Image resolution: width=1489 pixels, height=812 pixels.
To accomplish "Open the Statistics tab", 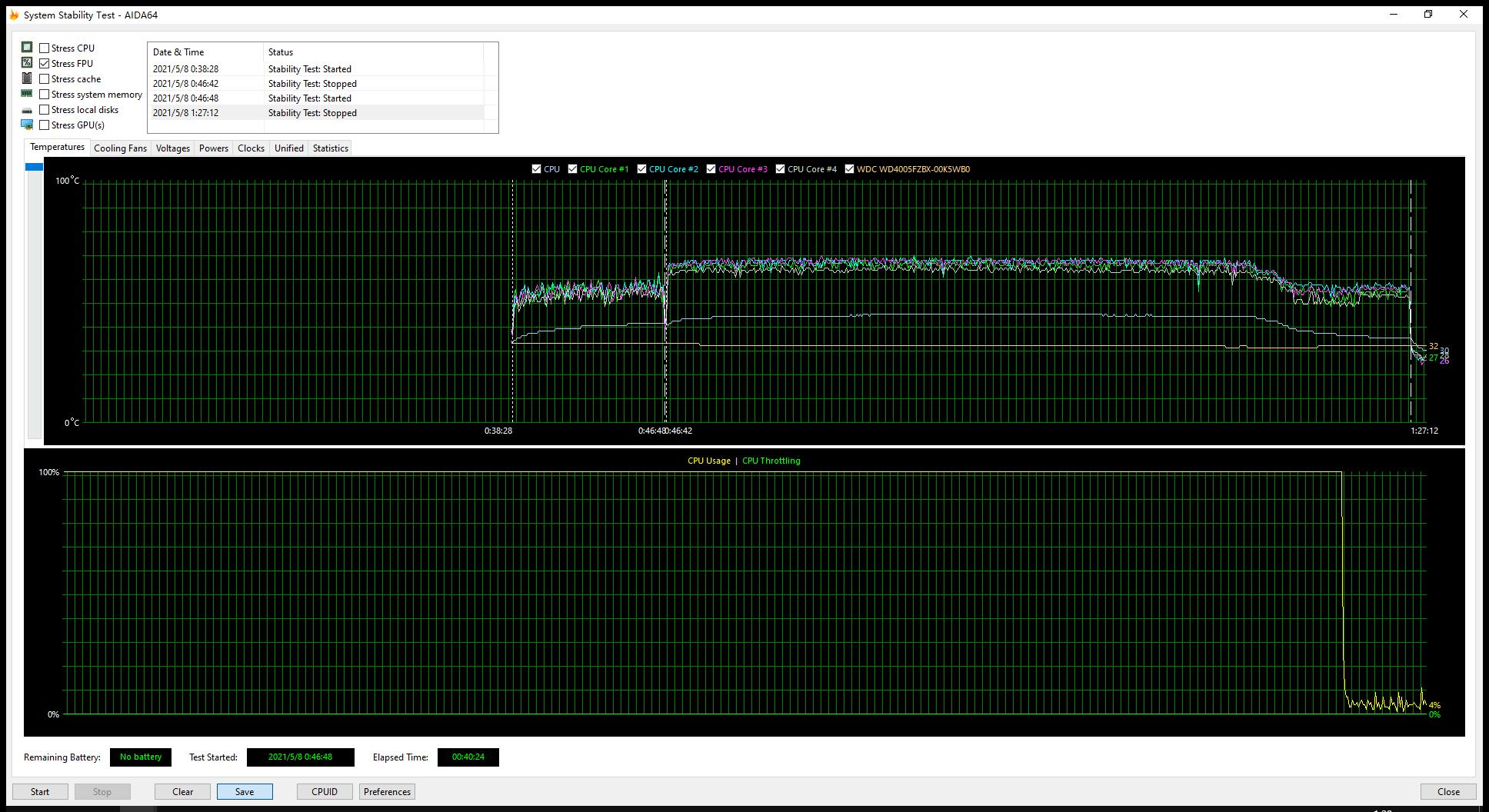I will (x=330, y=148).
